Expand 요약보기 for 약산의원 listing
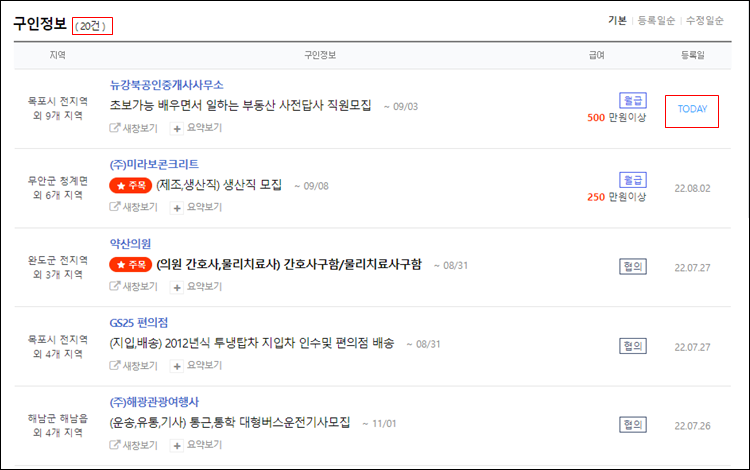Screen dimensions: 750x470 [x=197, y=287]
